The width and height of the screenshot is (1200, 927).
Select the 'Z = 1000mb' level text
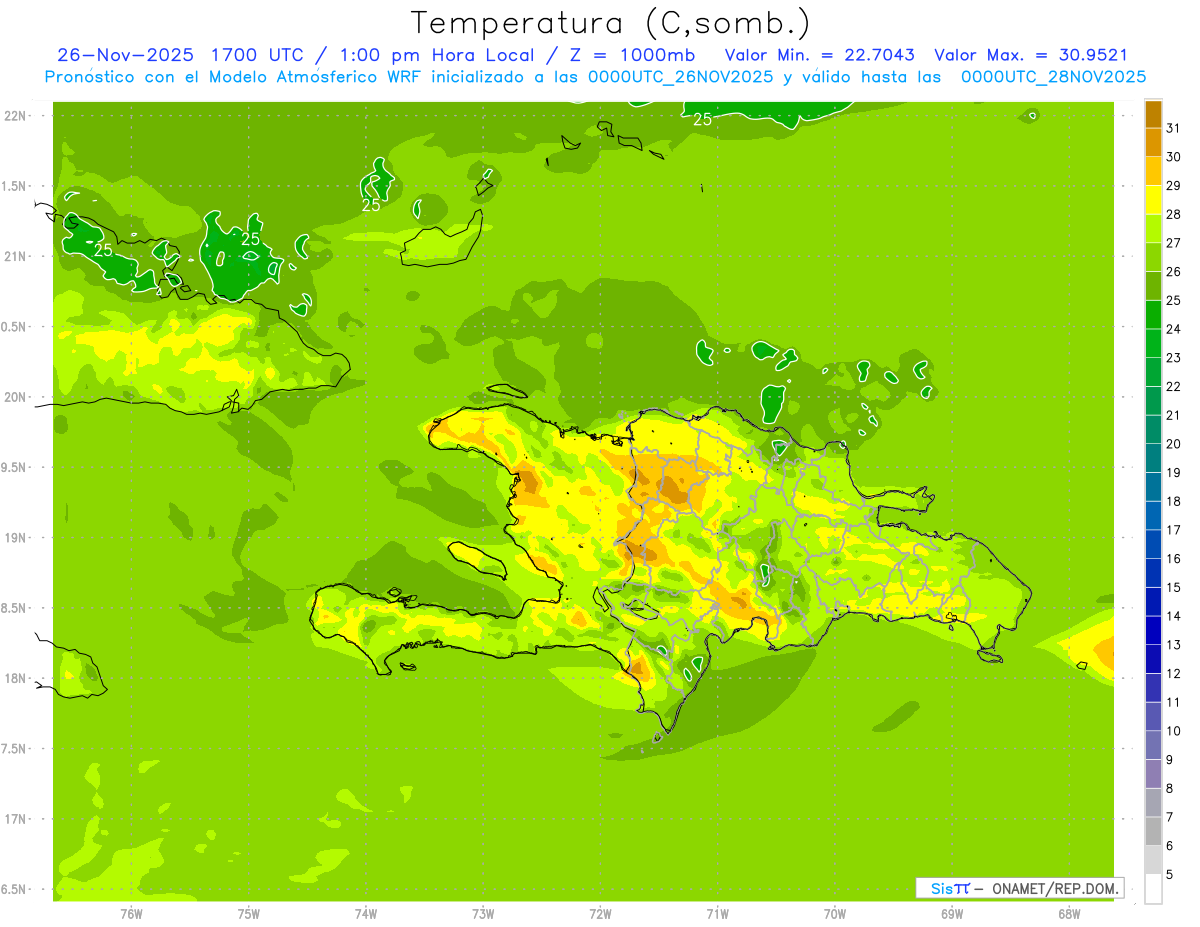click(632, 55)
